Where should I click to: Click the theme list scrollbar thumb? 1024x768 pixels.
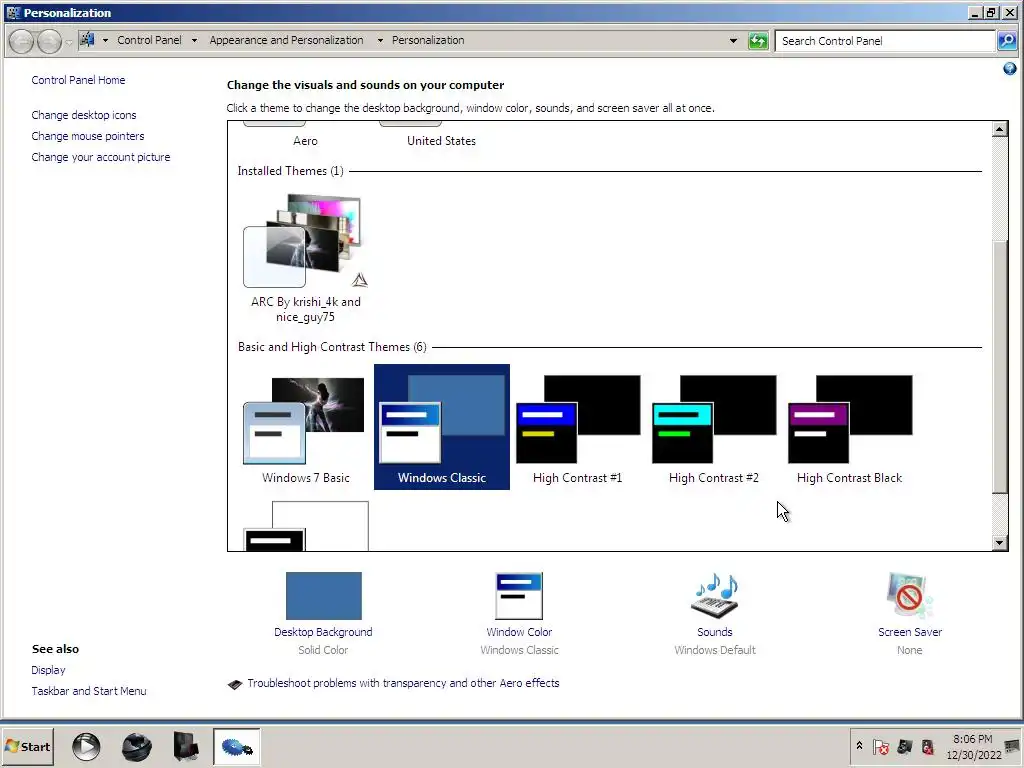click(999, 367)
